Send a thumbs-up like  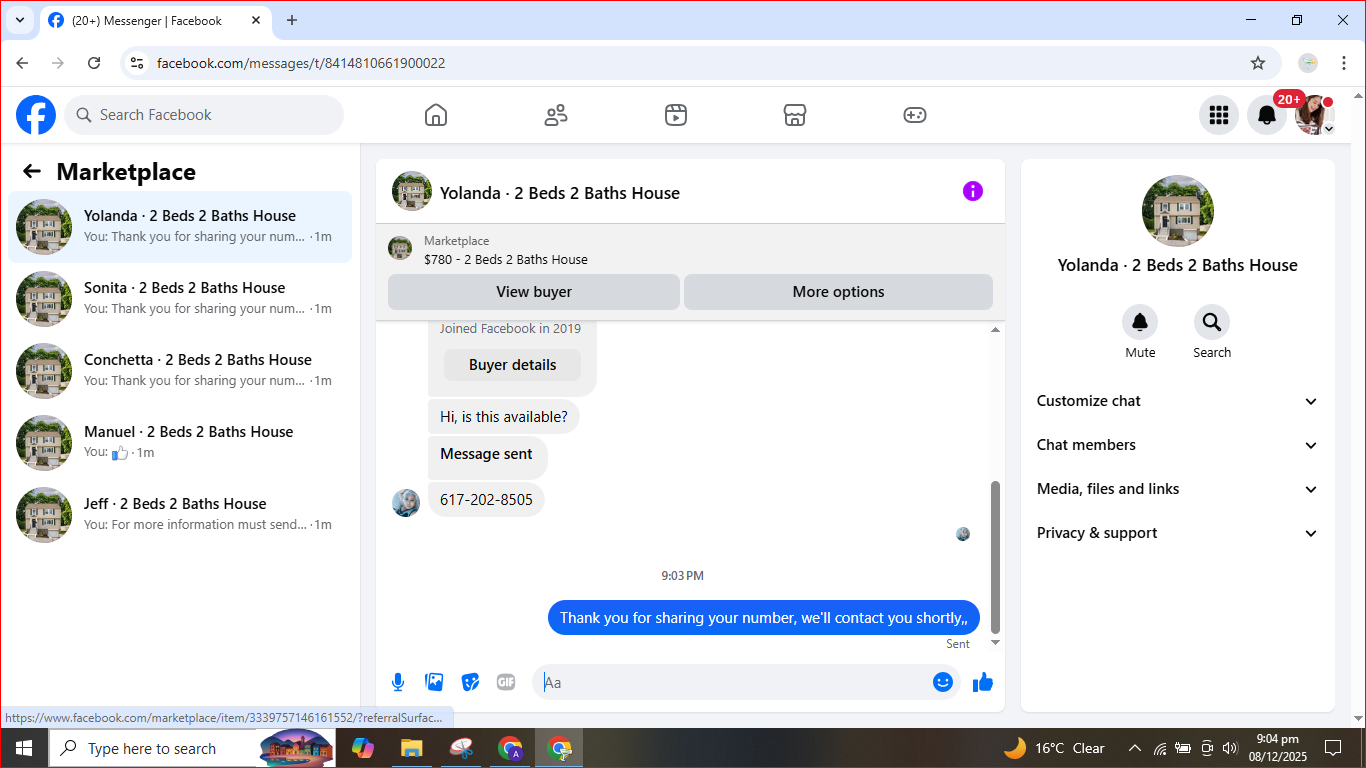pyautogui.click(x=983, y=682)
